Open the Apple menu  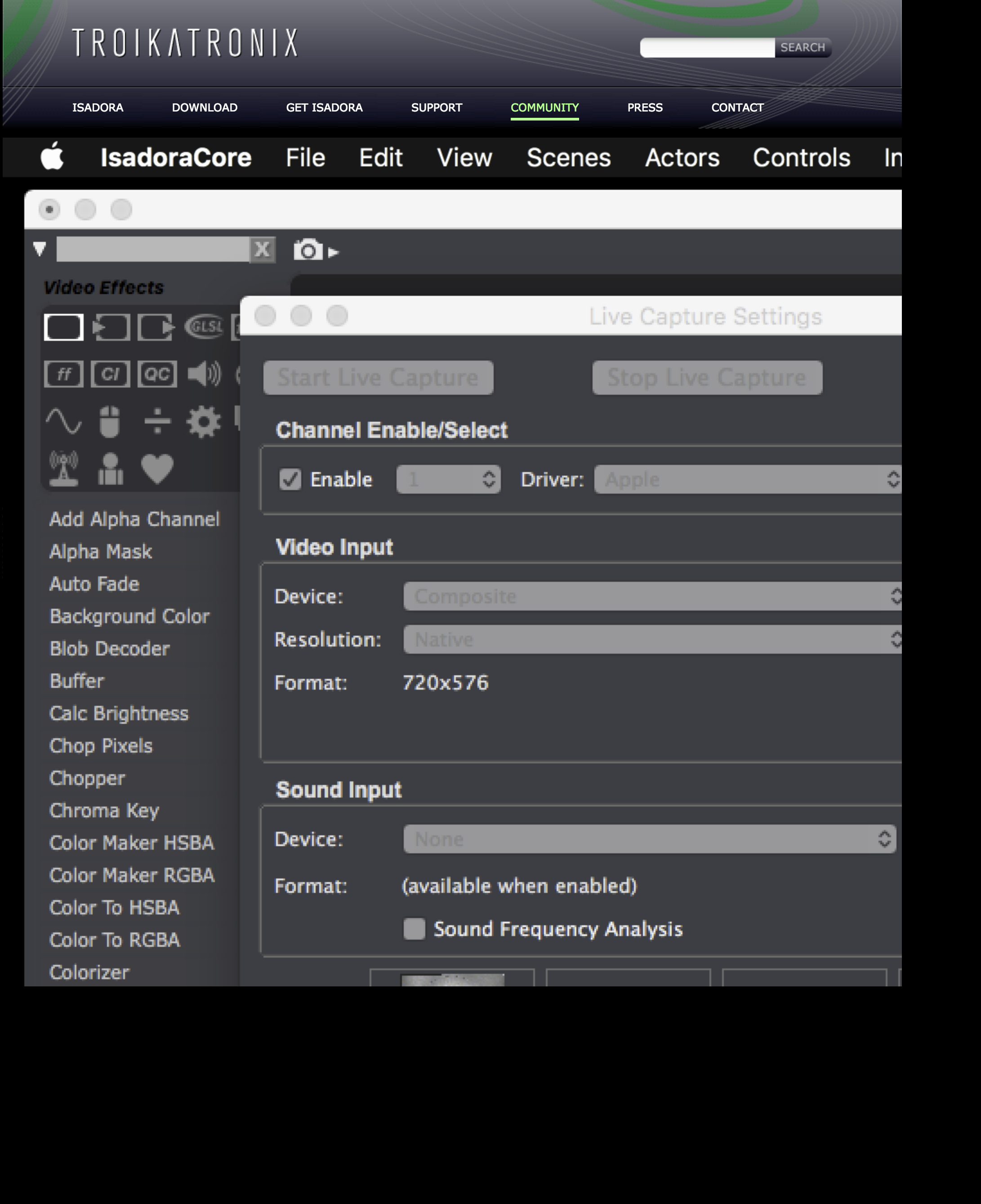[x=52, y=156]
